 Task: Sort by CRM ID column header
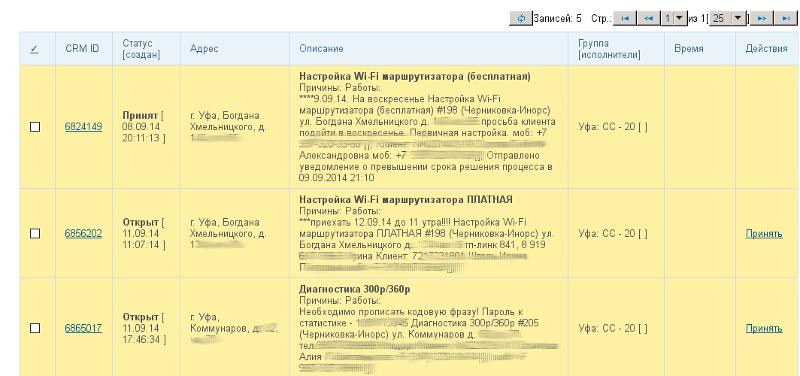82,49
